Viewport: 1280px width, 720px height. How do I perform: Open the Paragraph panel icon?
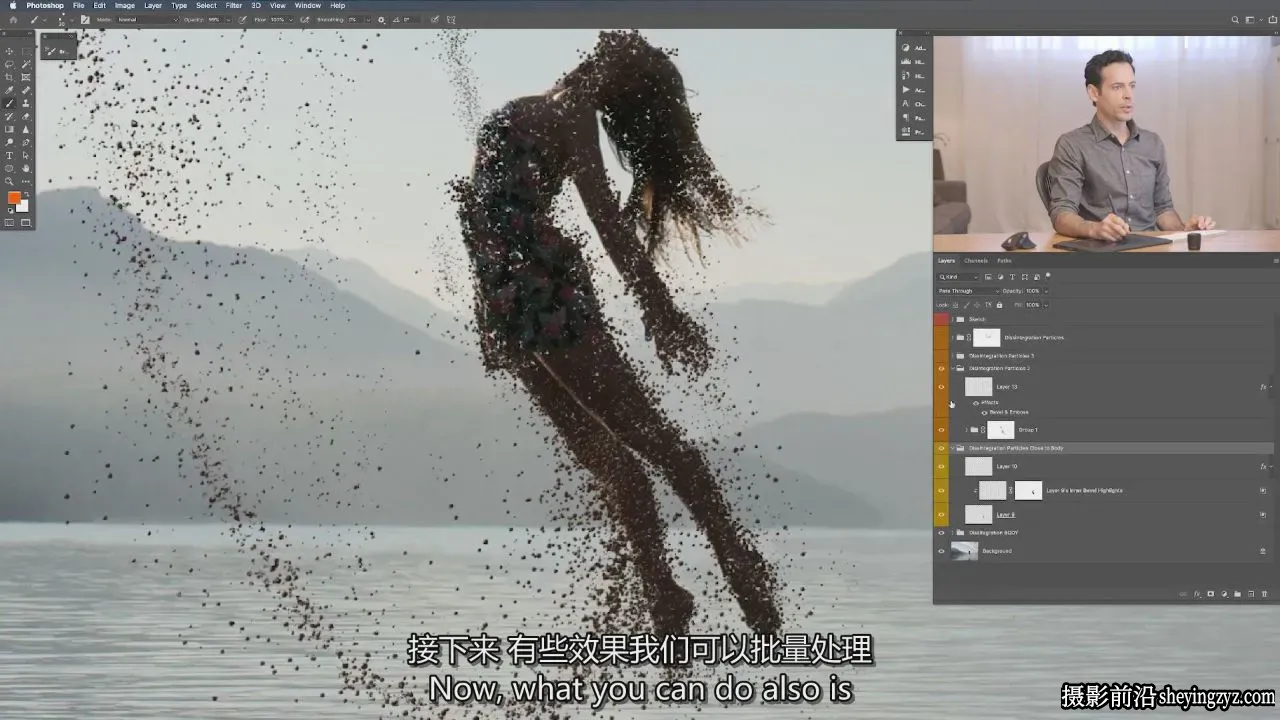click(x=906, y=117)
